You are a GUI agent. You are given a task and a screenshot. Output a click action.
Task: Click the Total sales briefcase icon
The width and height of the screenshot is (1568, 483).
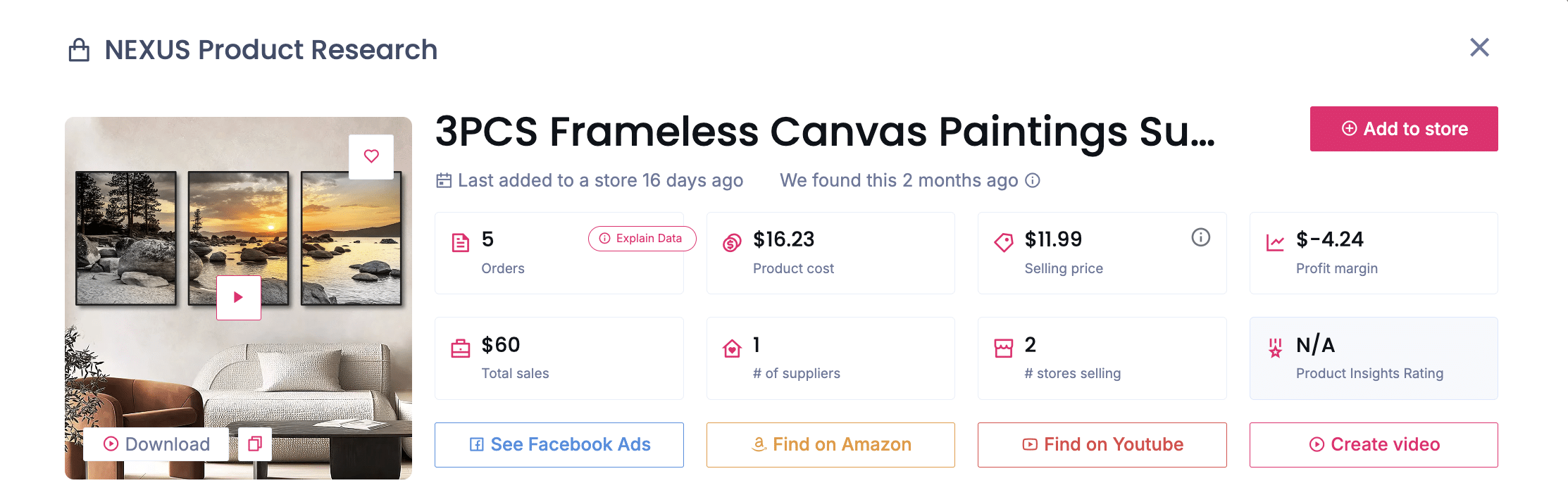point(461,349)
